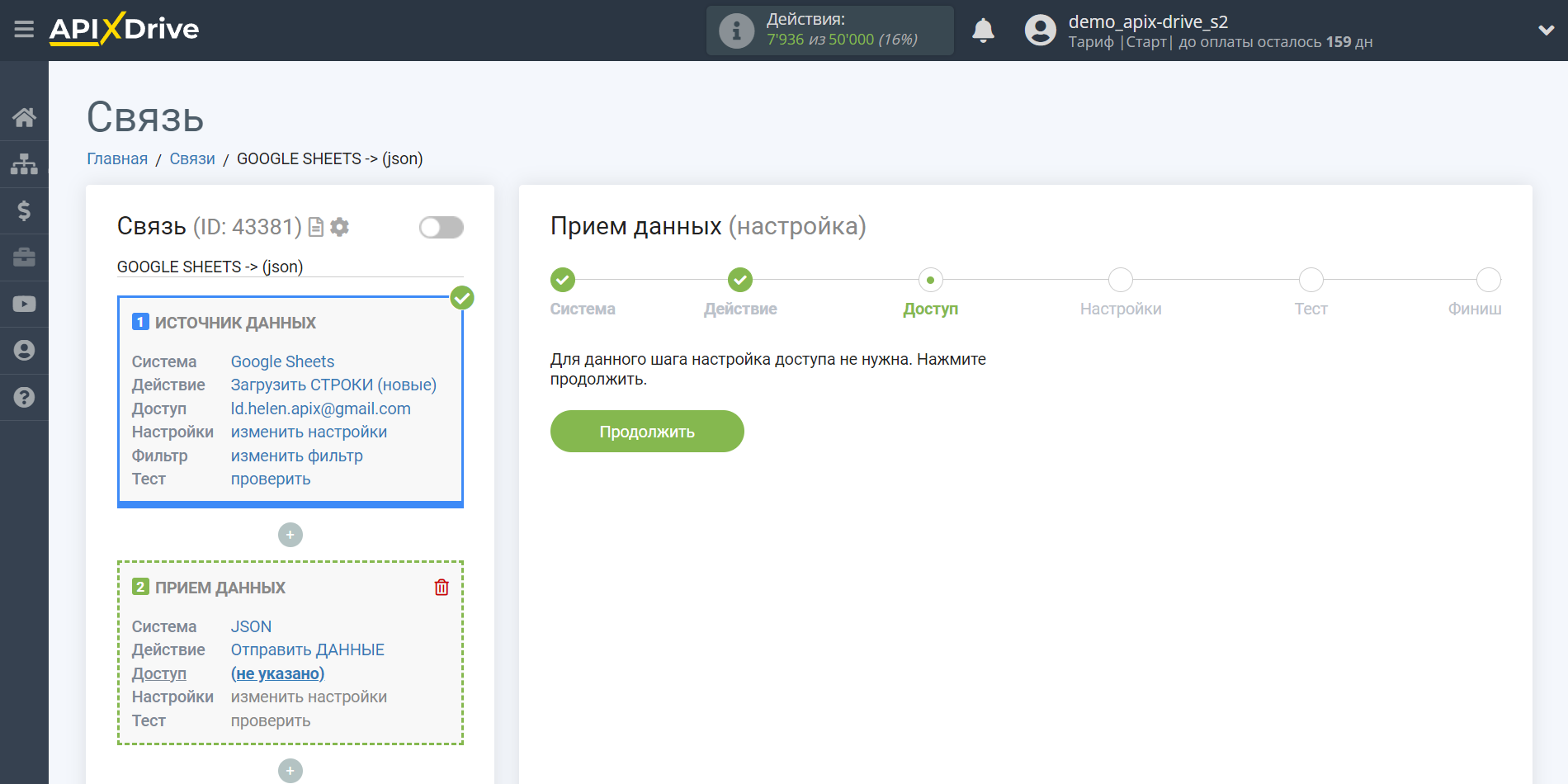Click the user avatar icon
The width and height of the screenshot is (1568, 784).
point(1040,31)
